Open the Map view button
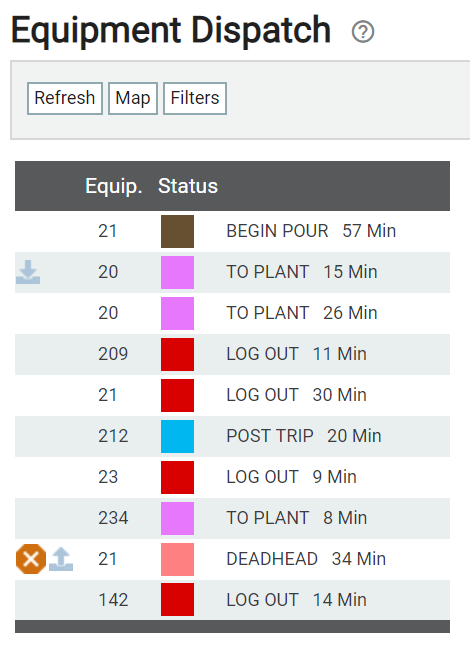 (133, 98)
